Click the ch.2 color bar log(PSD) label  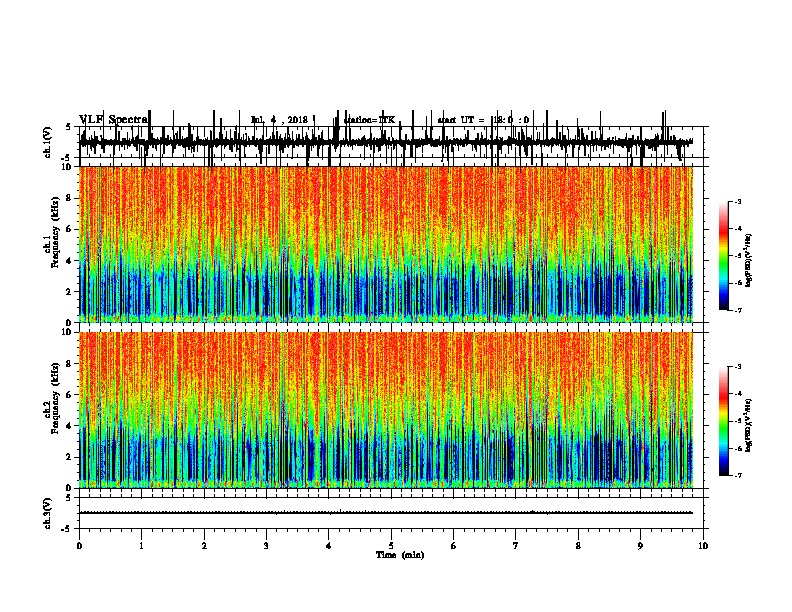tap(749, 426)
